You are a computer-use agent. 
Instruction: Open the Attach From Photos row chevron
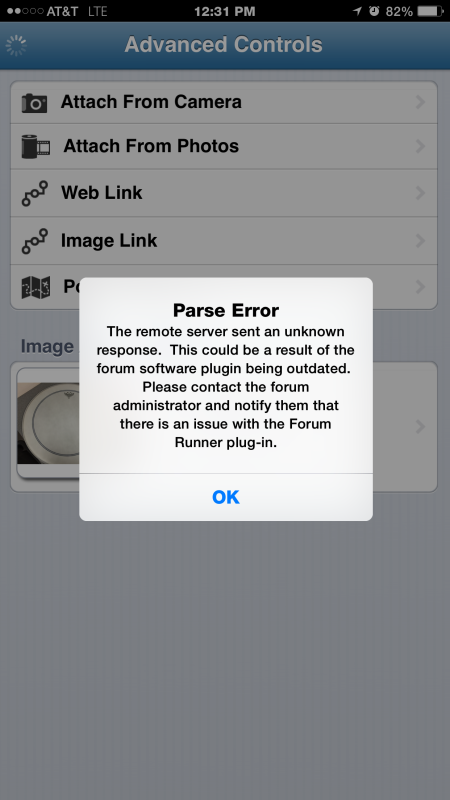tap(420, 146)
